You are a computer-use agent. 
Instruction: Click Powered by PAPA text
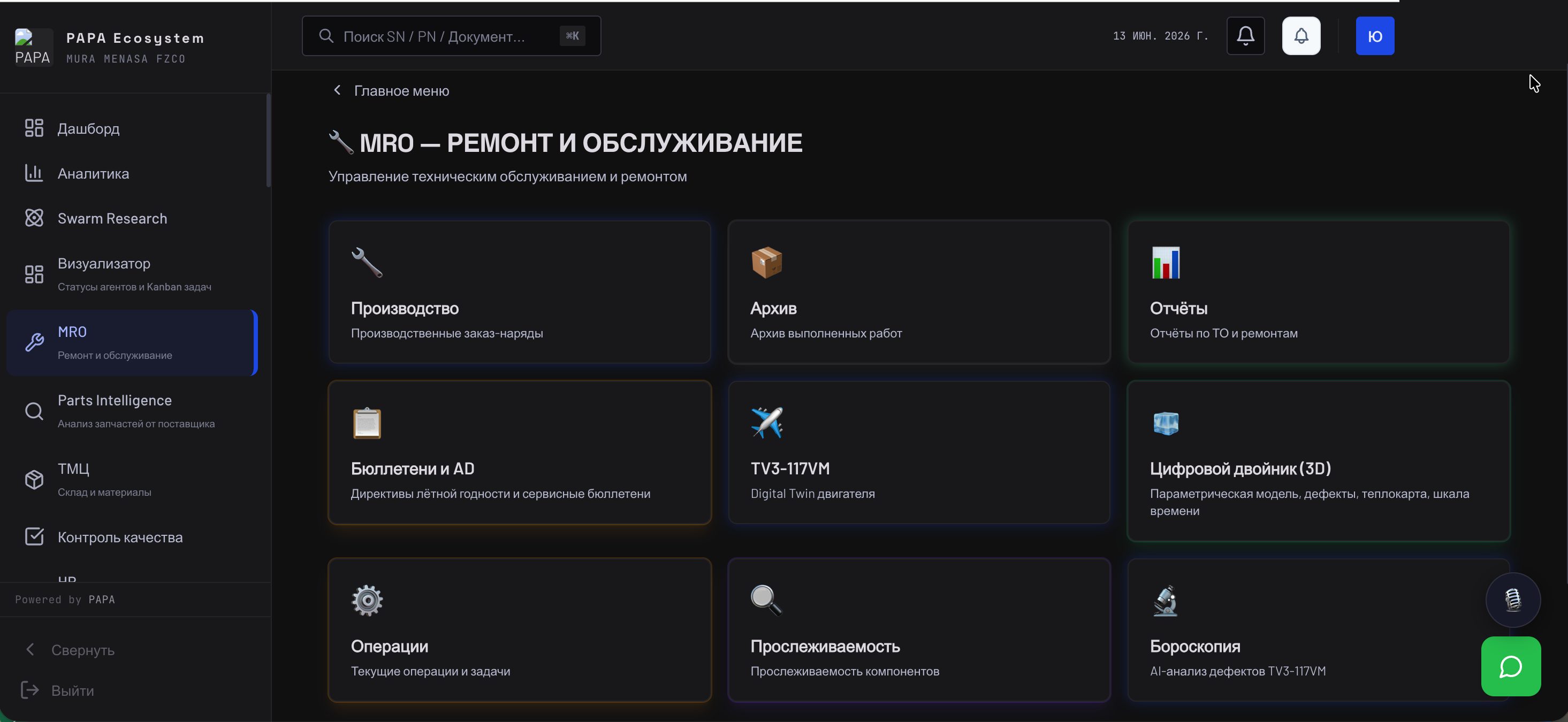click(65, 600)
